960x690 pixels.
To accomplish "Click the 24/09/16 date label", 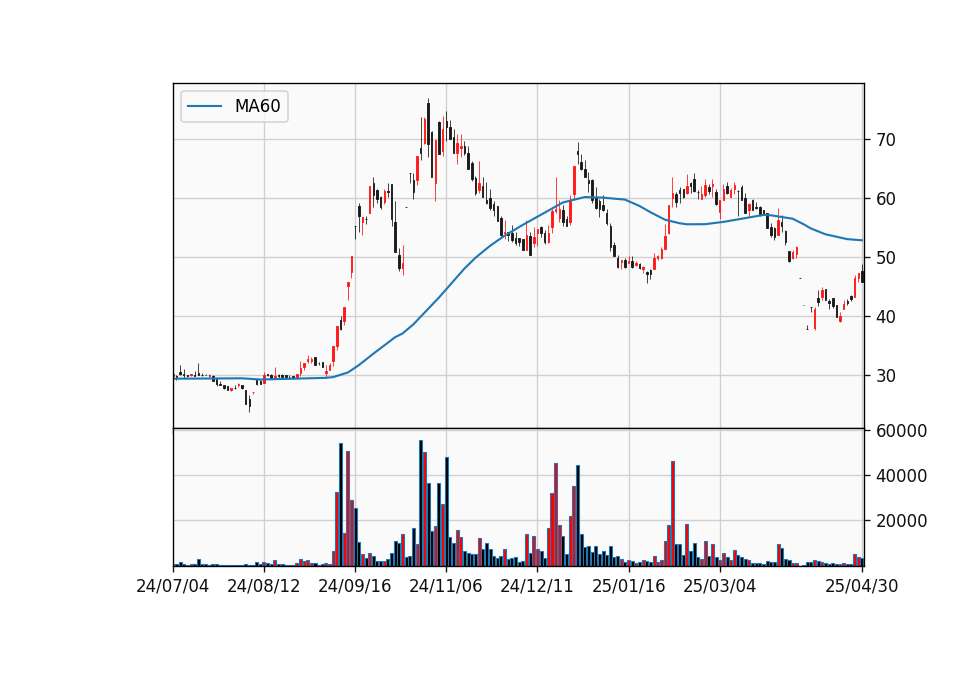I will [355, 586].
